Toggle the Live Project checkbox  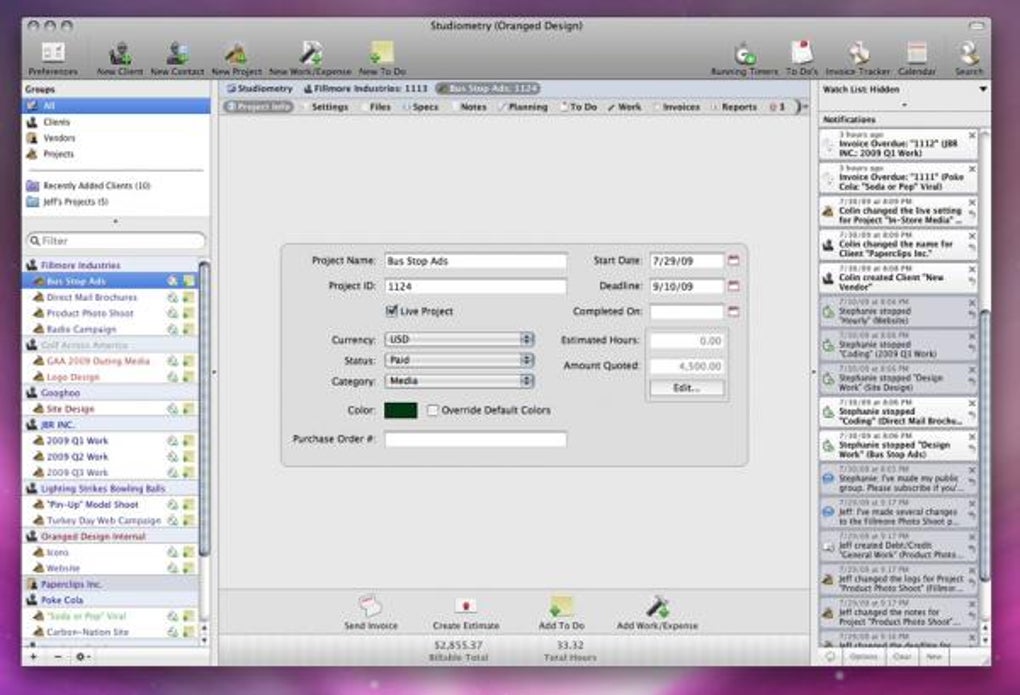click(390, 310)
